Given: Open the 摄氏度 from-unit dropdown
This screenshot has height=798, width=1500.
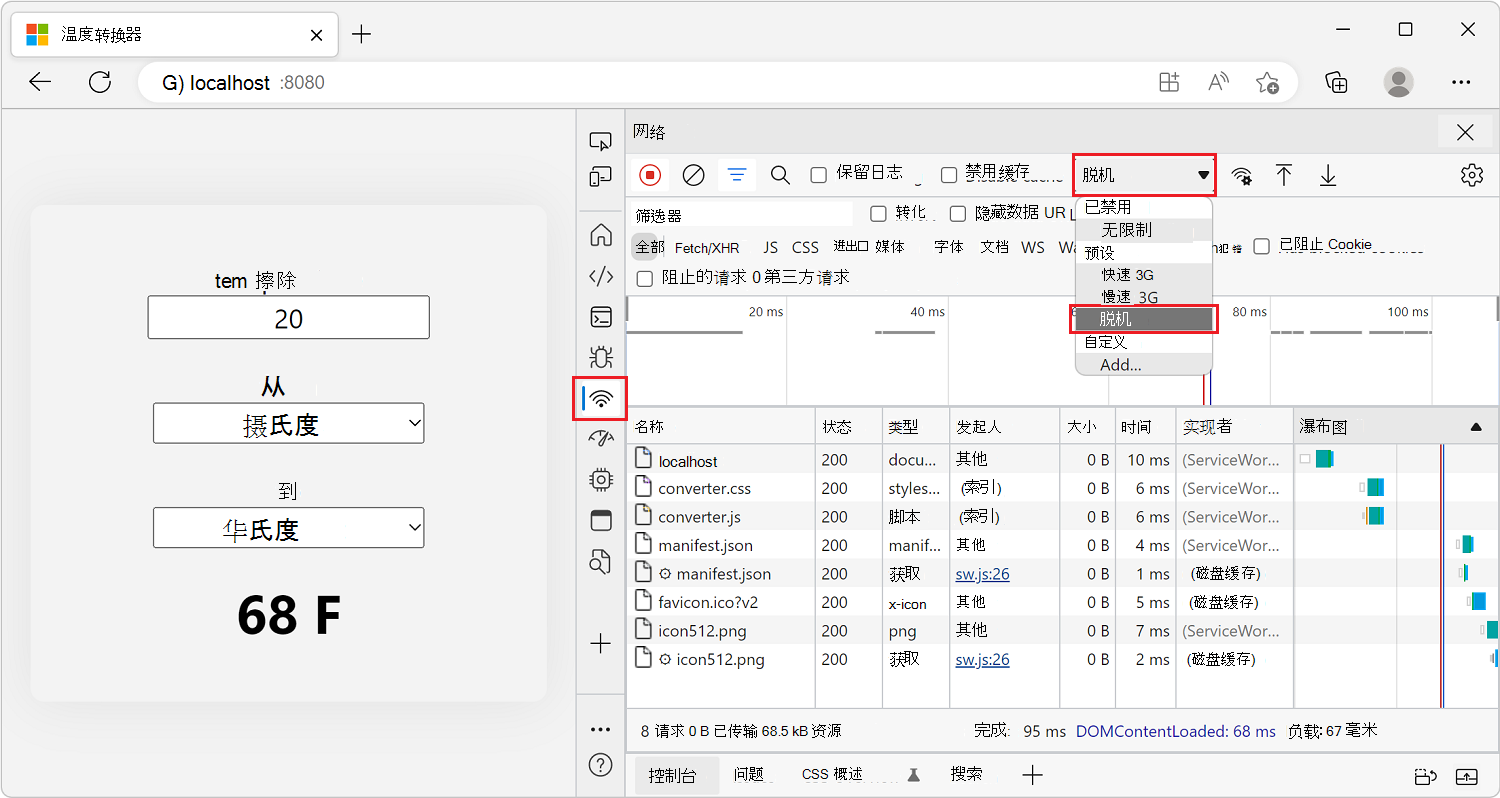Looking at the screenshot, I should (289, 424).
